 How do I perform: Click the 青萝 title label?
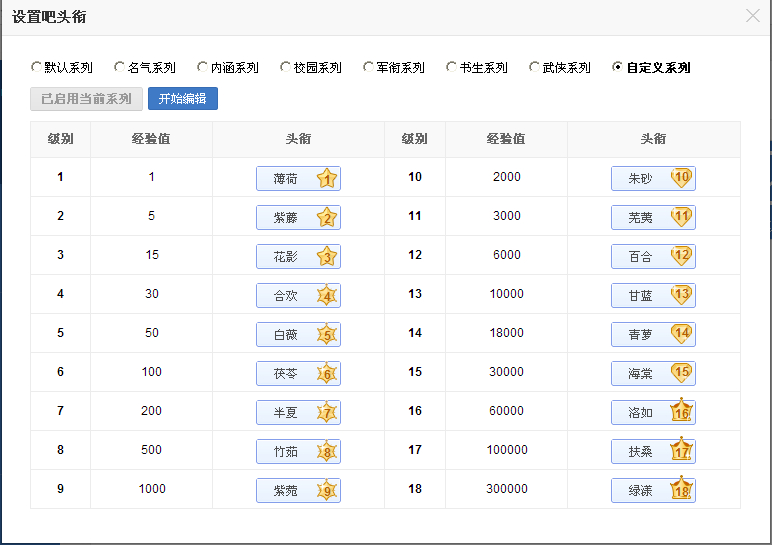pyautogui.click(x=640, y=335)
